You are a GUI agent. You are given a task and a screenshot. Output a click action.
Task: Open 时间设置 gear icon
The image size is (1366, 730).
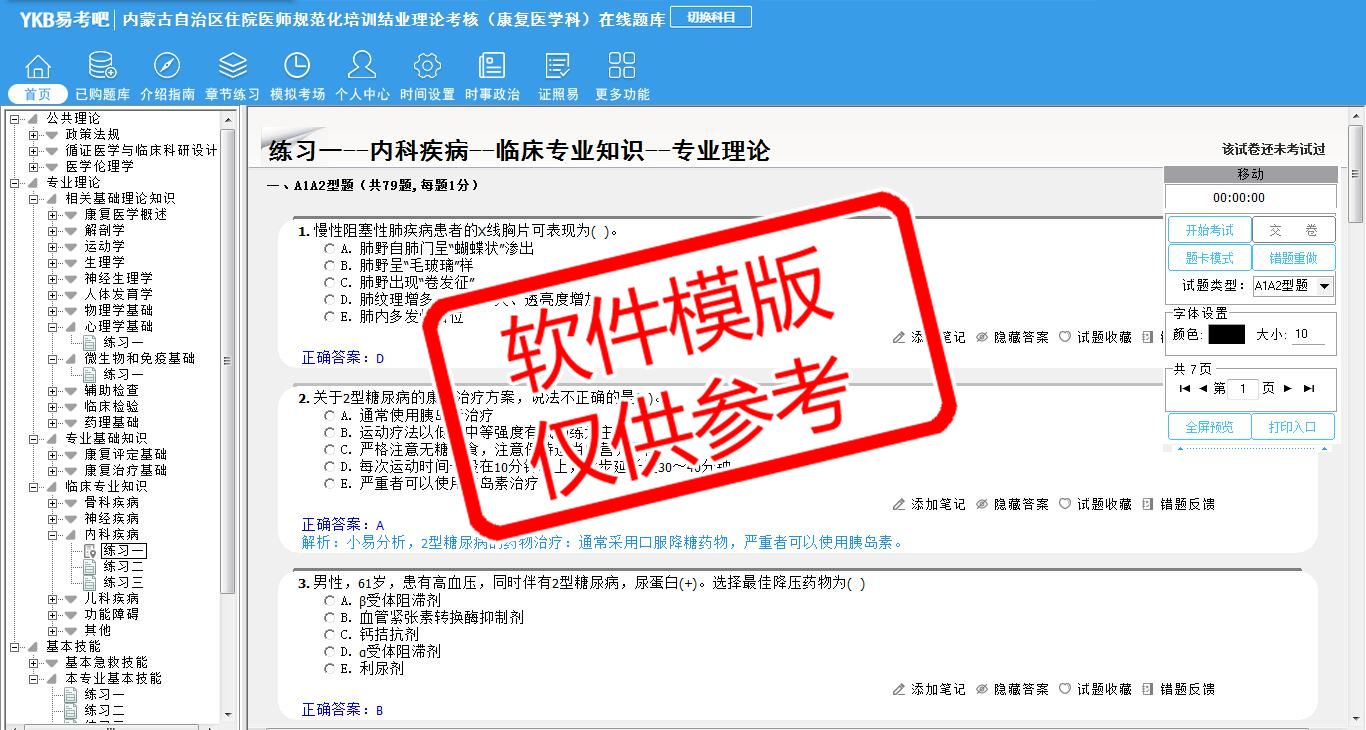[x=427, y=67]
